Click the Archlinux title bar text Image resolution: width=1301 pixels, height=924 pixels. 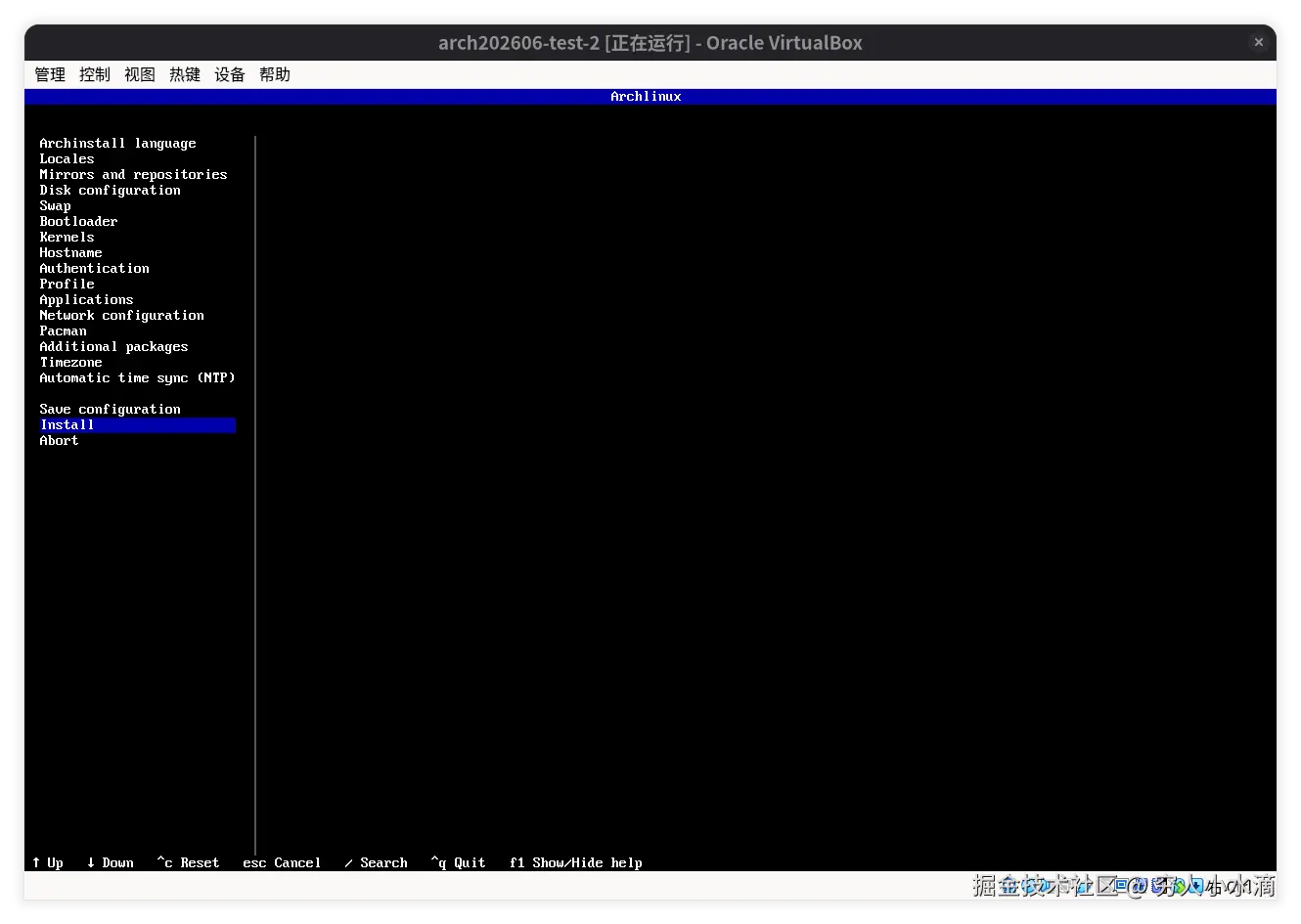(646, 97)
